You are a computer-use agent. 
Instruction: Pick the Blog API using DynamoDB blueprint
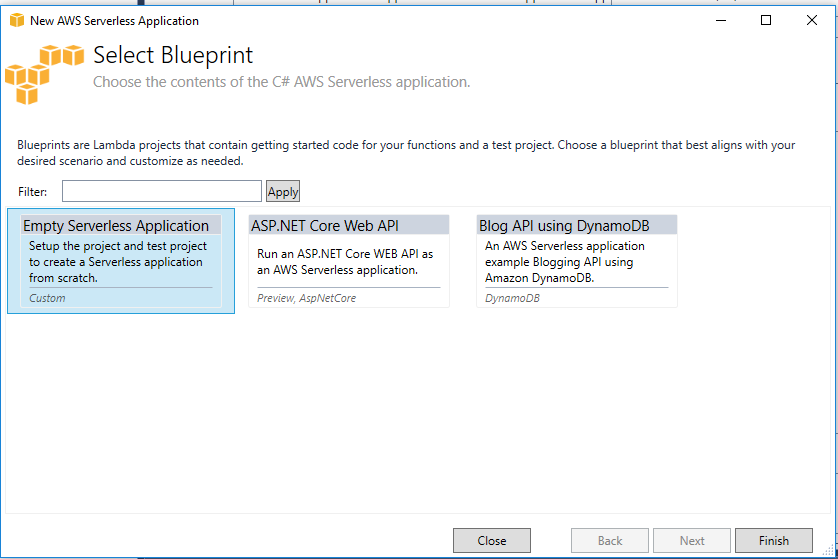(x=577, y=261)
